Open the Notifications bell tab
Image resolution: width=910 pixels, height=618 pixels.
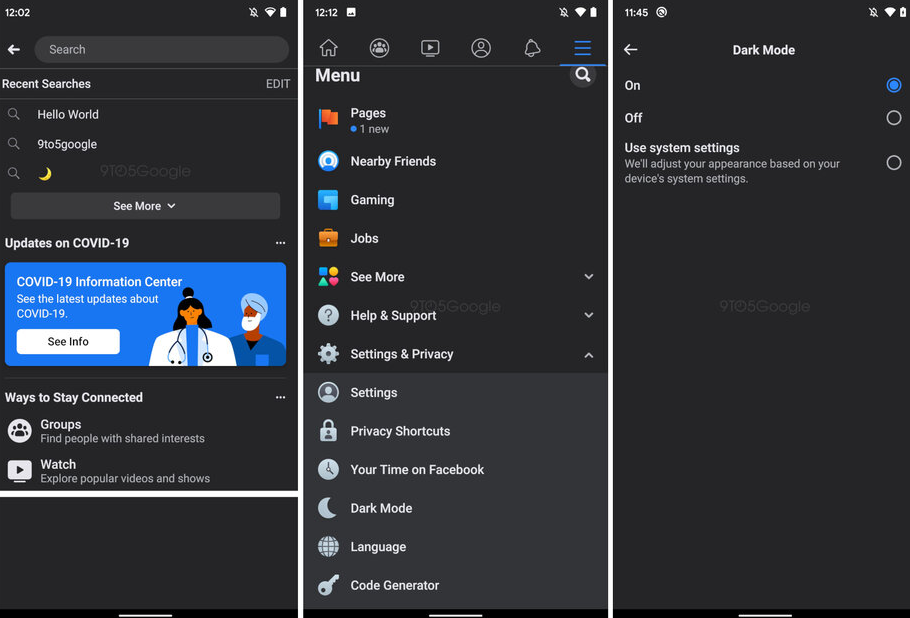coord(532,48)
